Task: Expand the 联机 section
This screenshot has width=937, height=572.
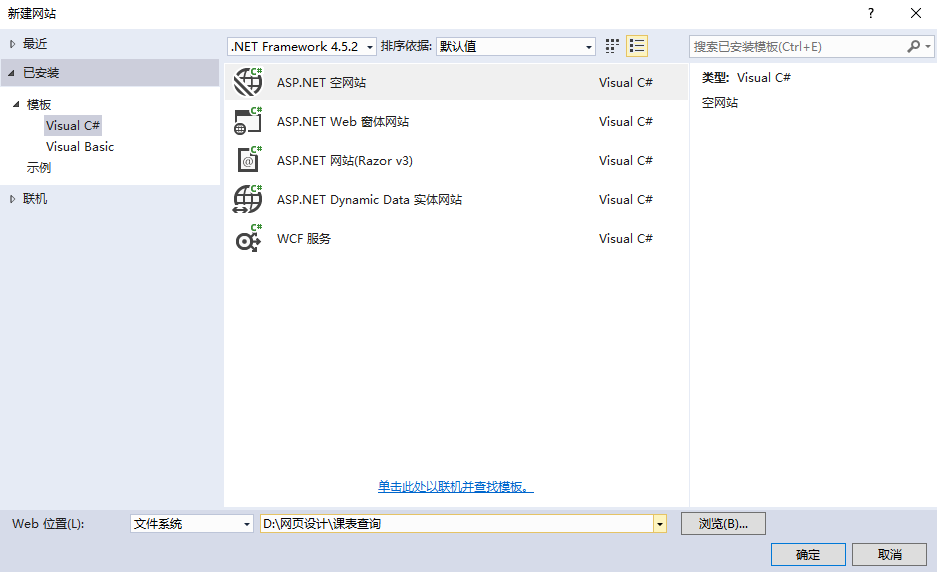Action: [13, 199]
